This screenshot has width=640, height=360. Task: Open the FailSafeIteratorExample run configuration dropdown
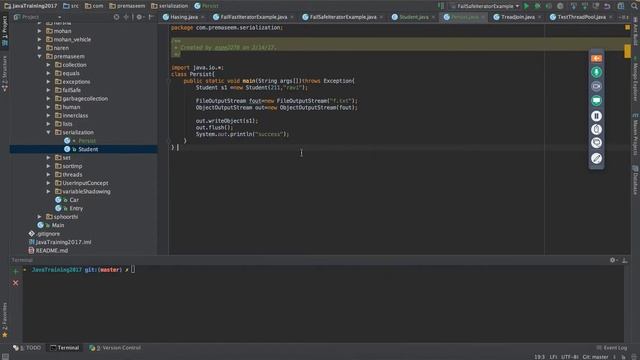(x=485, y=6)
